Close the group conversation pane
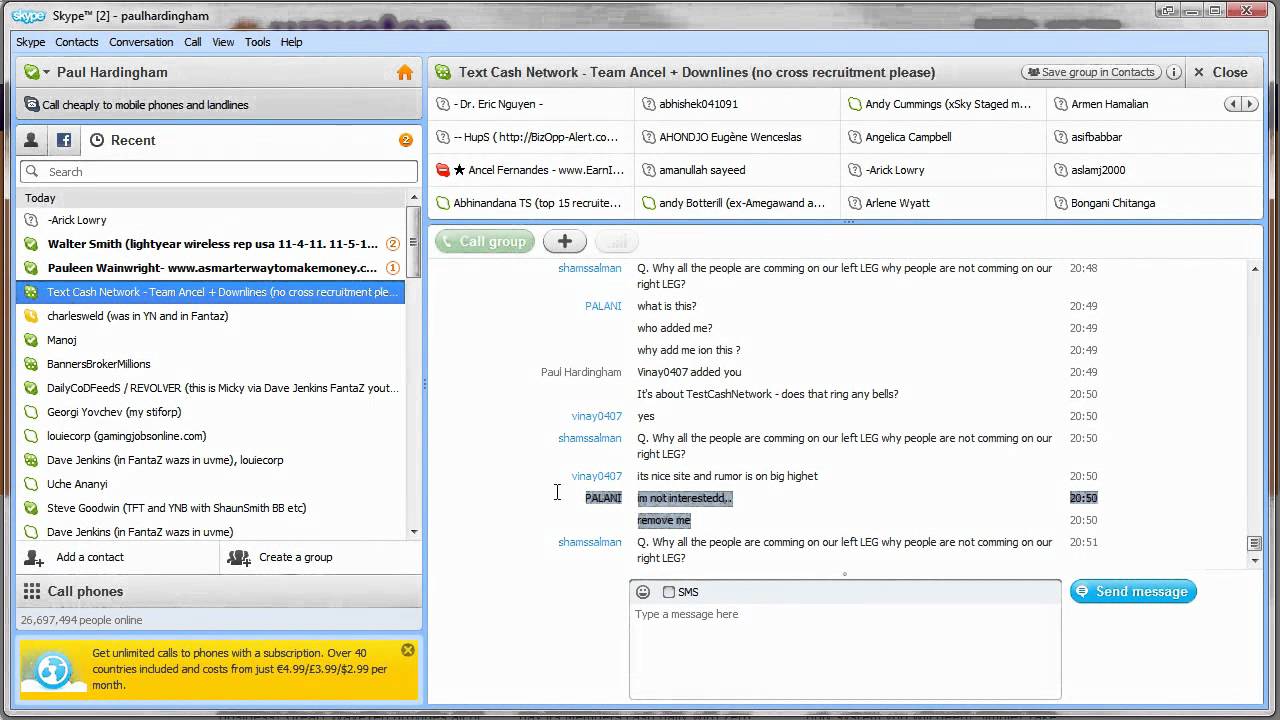1280x720 pixels. pyautogui.click(x=1221, y=72)
